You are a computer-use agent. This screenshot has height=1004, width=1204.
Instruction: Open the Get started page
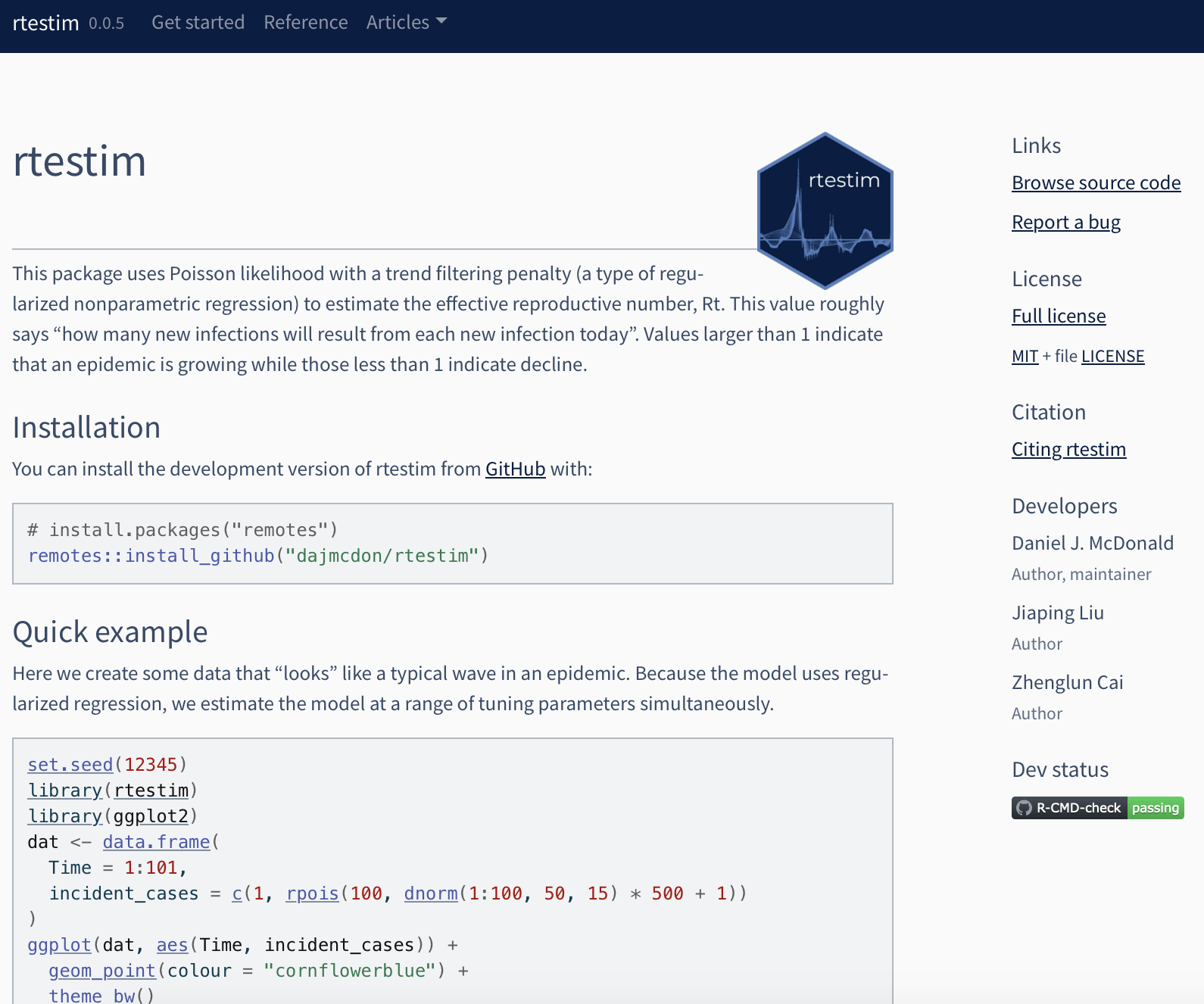pos(198,23)
